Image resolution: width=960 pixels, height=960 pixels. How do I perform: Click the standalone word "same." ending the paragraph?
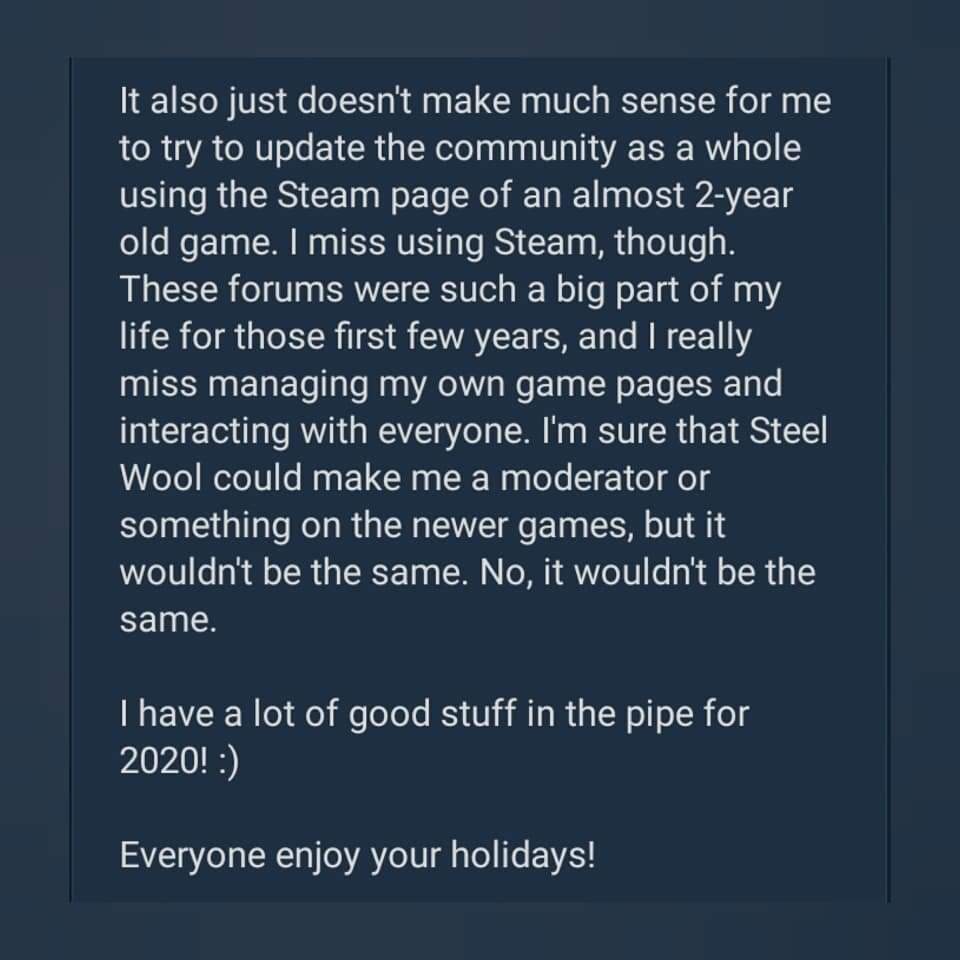tap(168, 619)
